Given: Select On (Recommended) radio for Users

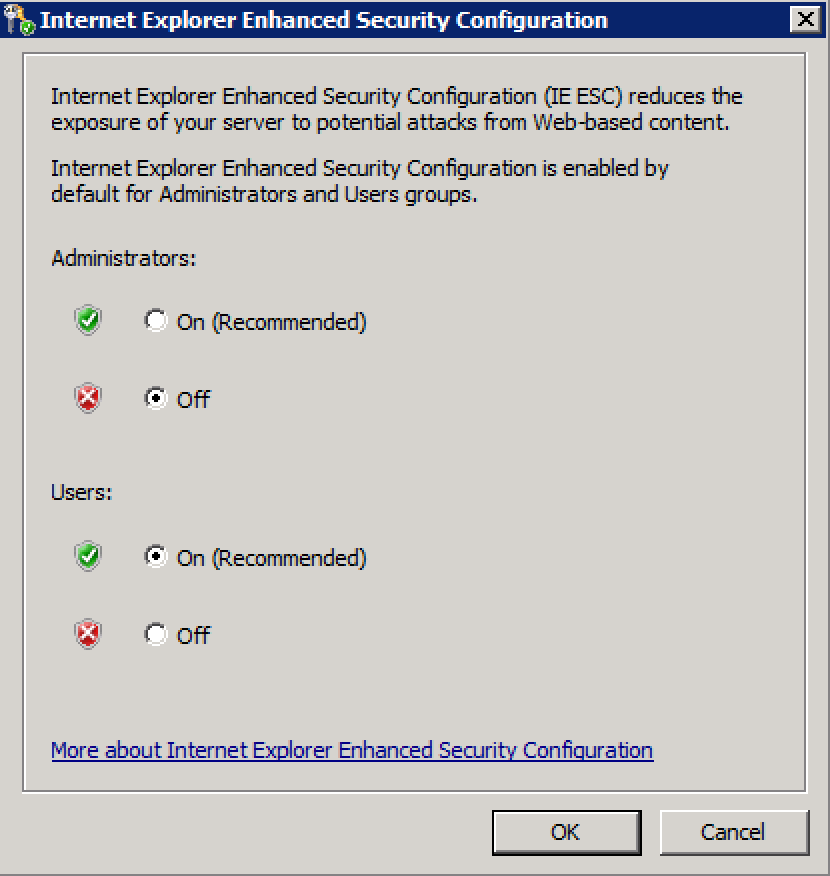Looking at the screenshot, I should pos(155,556).
